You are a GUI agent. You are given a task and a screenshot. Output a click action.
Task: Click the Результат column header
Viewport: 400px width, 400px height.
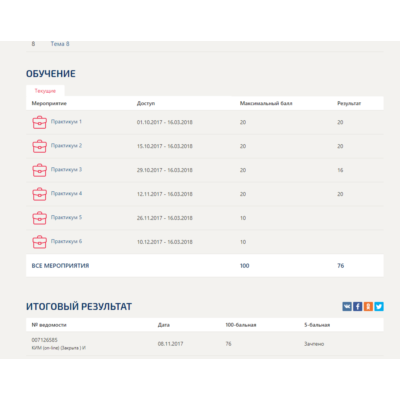[x=349, y=103]
